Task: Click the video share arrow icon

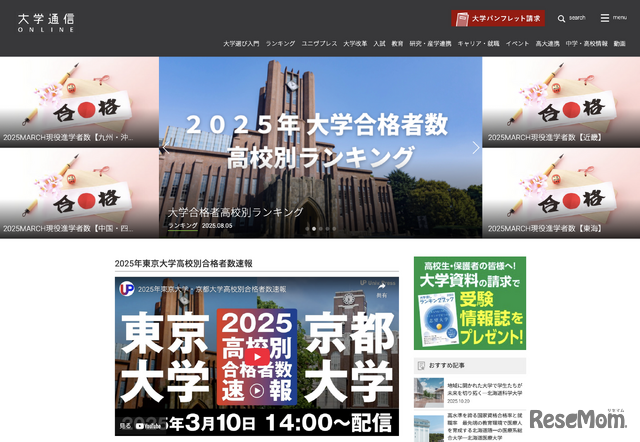Action: 381,287
